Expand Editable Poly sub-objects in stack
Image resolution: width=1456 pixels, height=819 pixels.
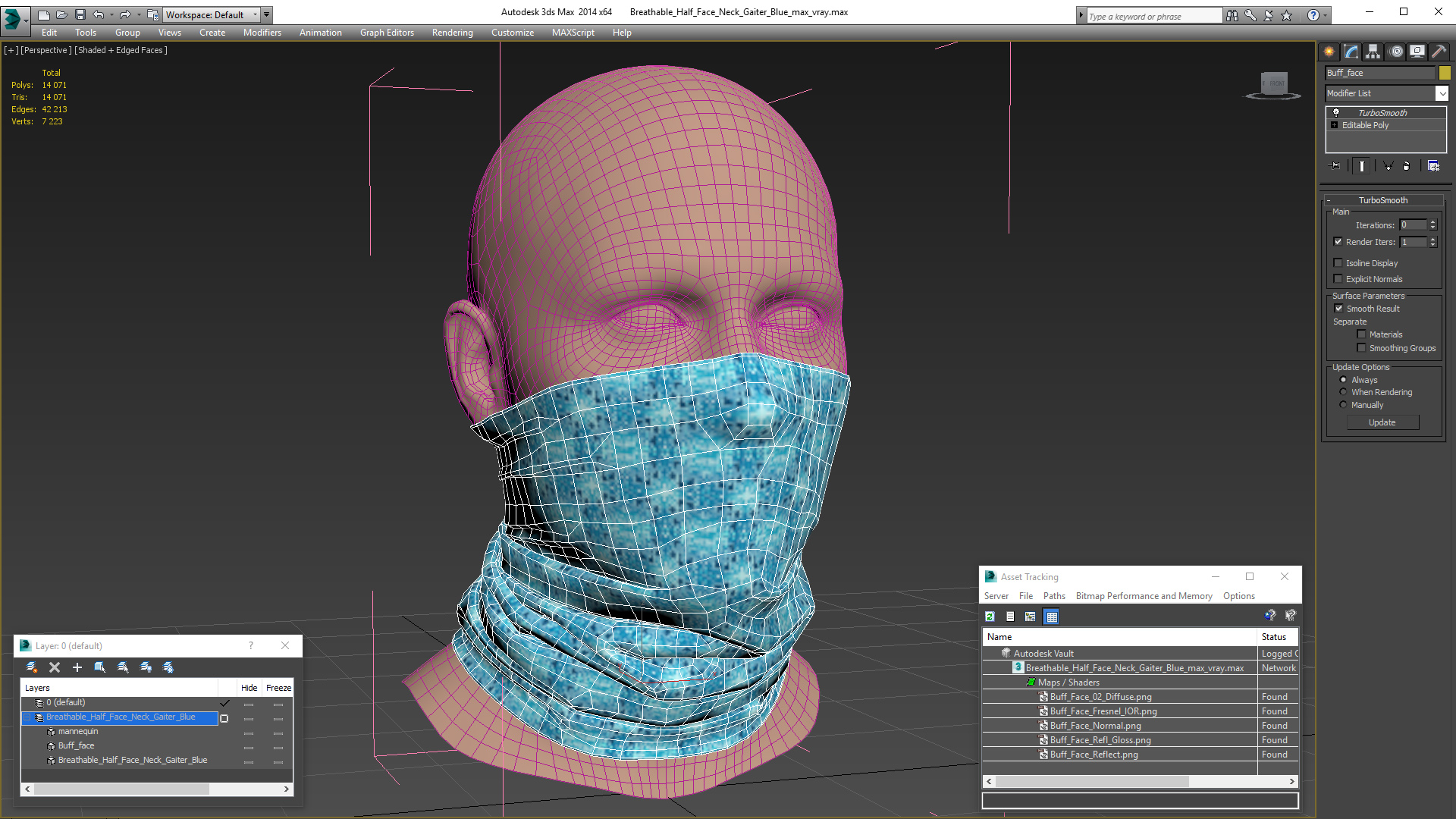1335,125
